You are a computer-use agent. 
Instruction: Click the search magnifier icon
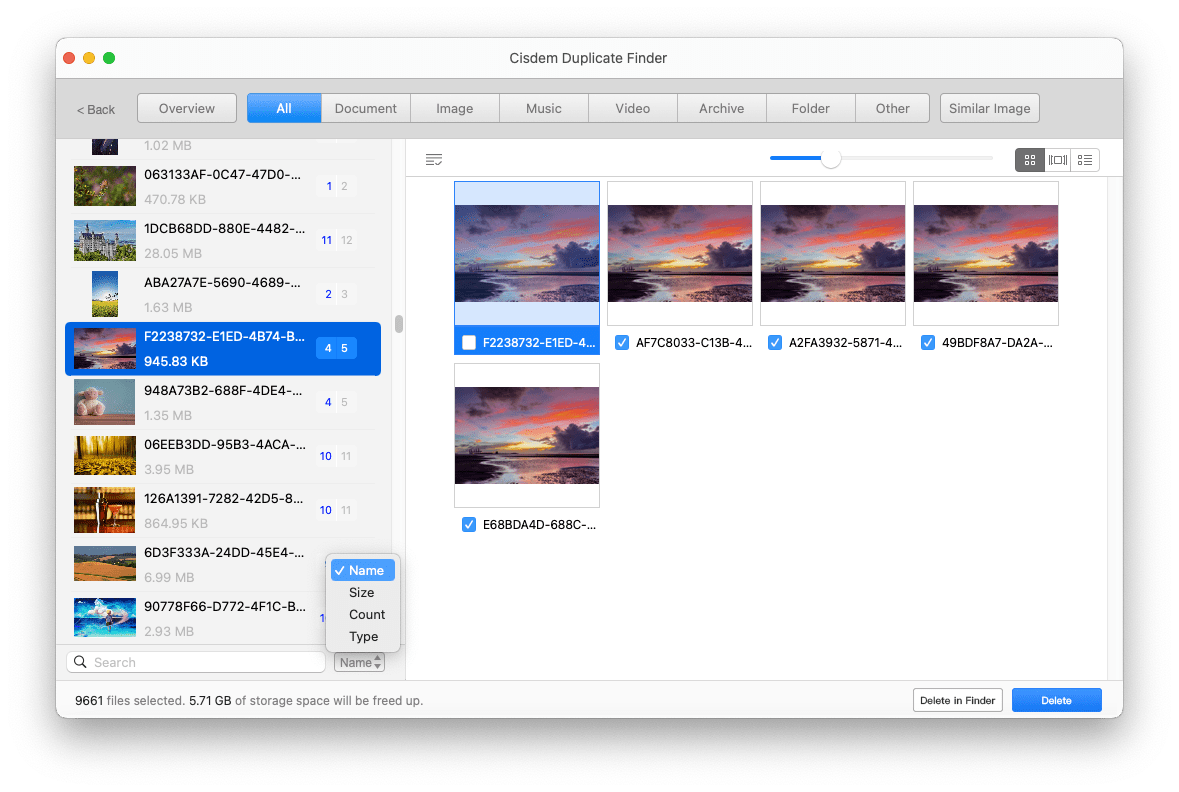[80, 662]
